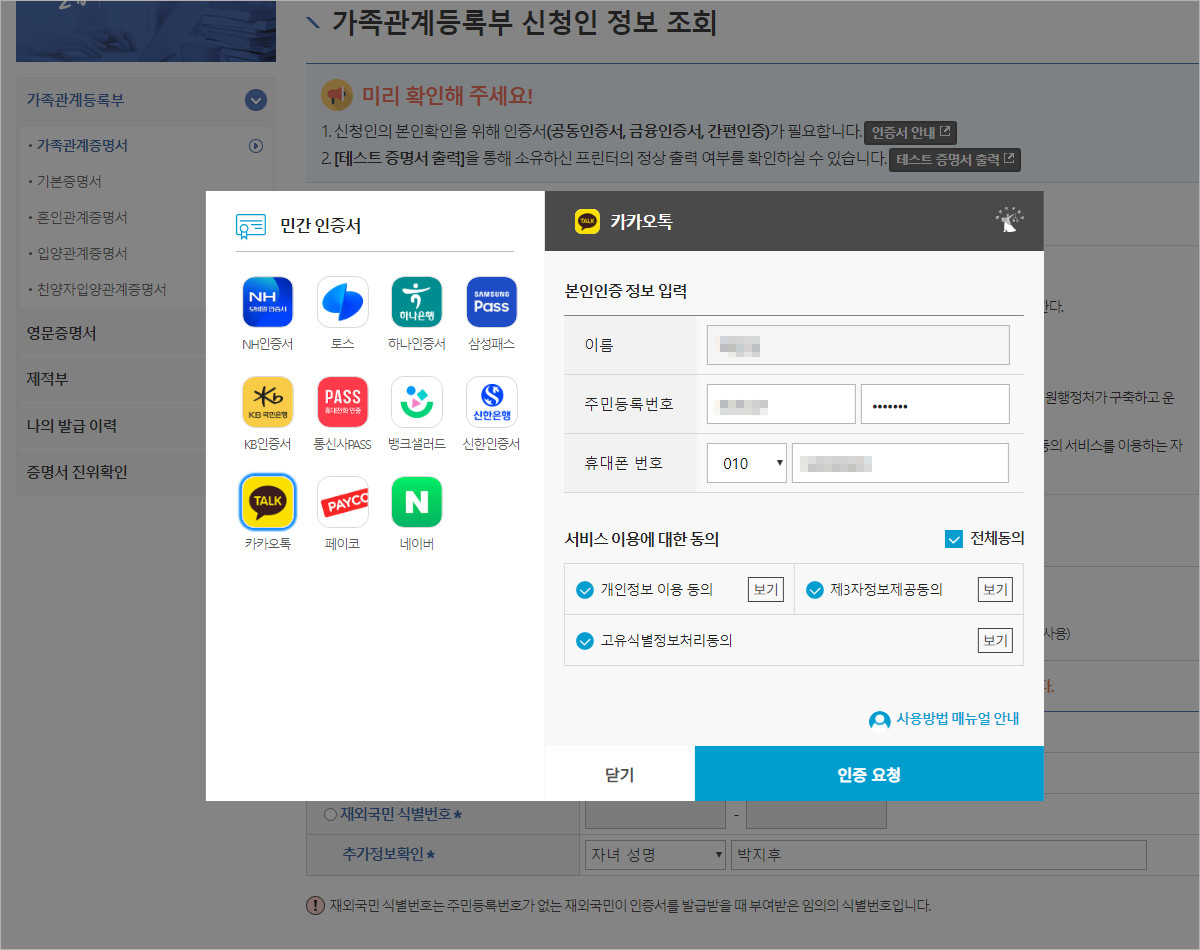The image size is (1200, 950).
Task: Focus the 주민등록번호 front digits field
Action: point(781,404)
